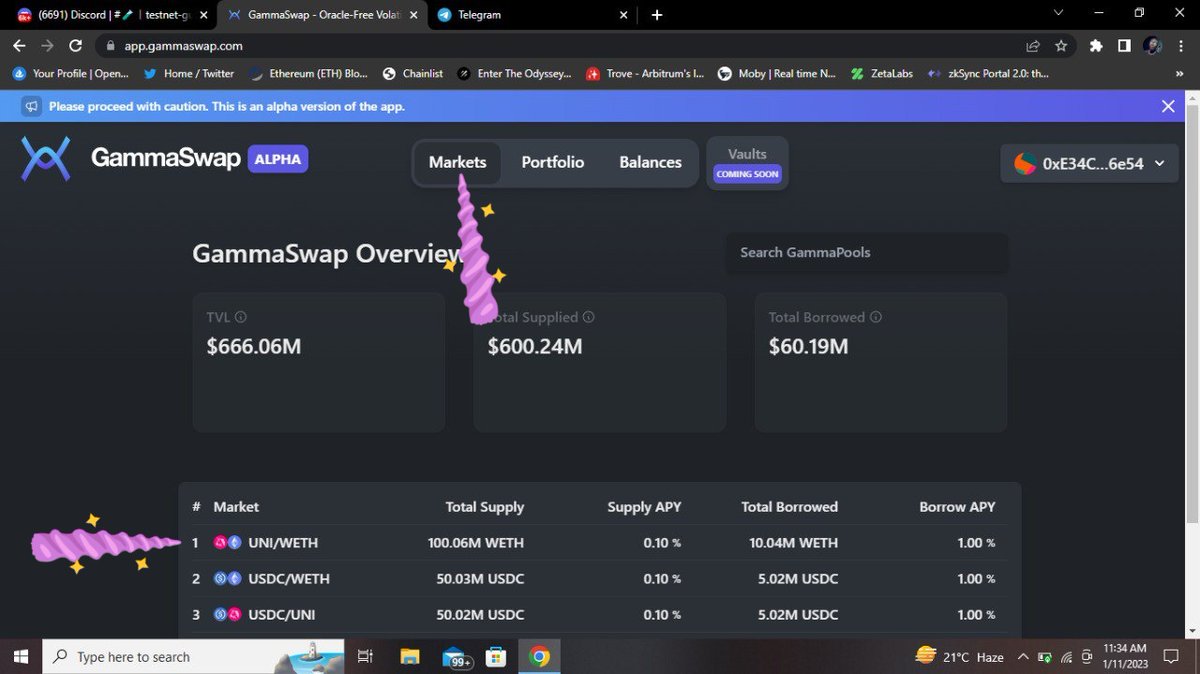Close the GammaSwap browser tab
Screen dimensions: 1200x674
point(413,15)
